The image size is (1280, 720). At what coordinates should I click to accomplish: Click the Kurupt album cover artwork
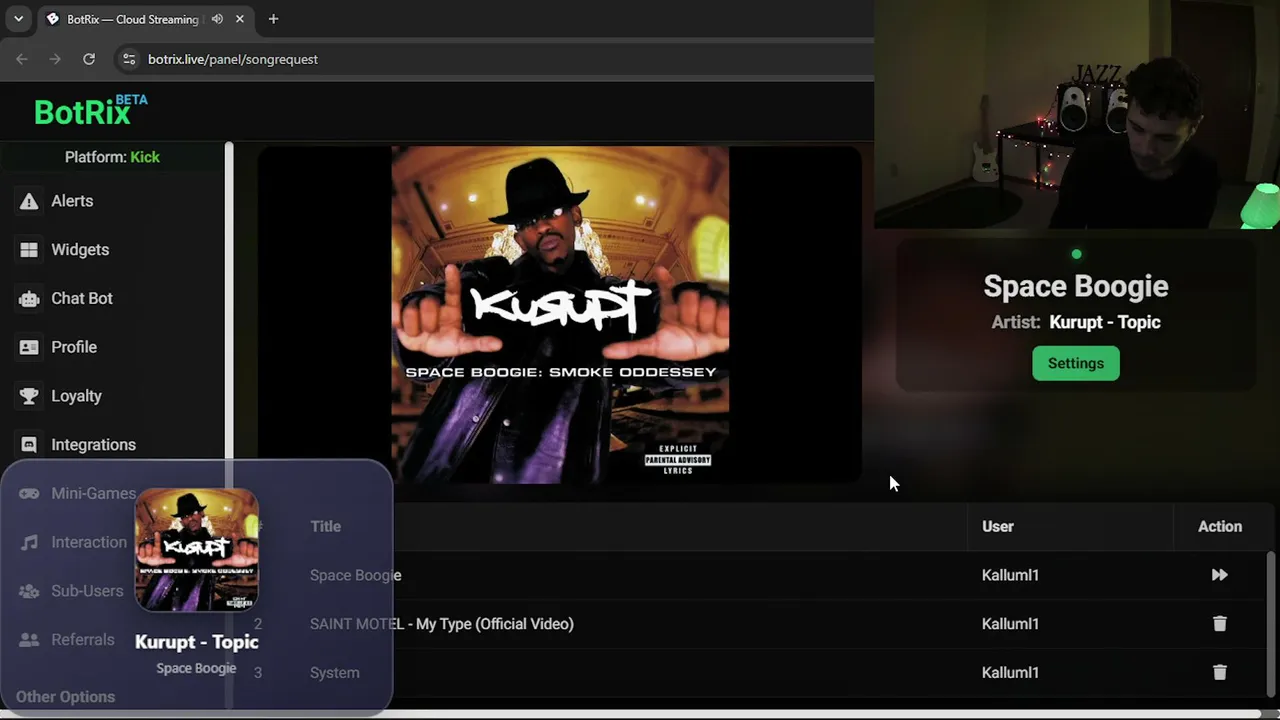coord(560,315)
